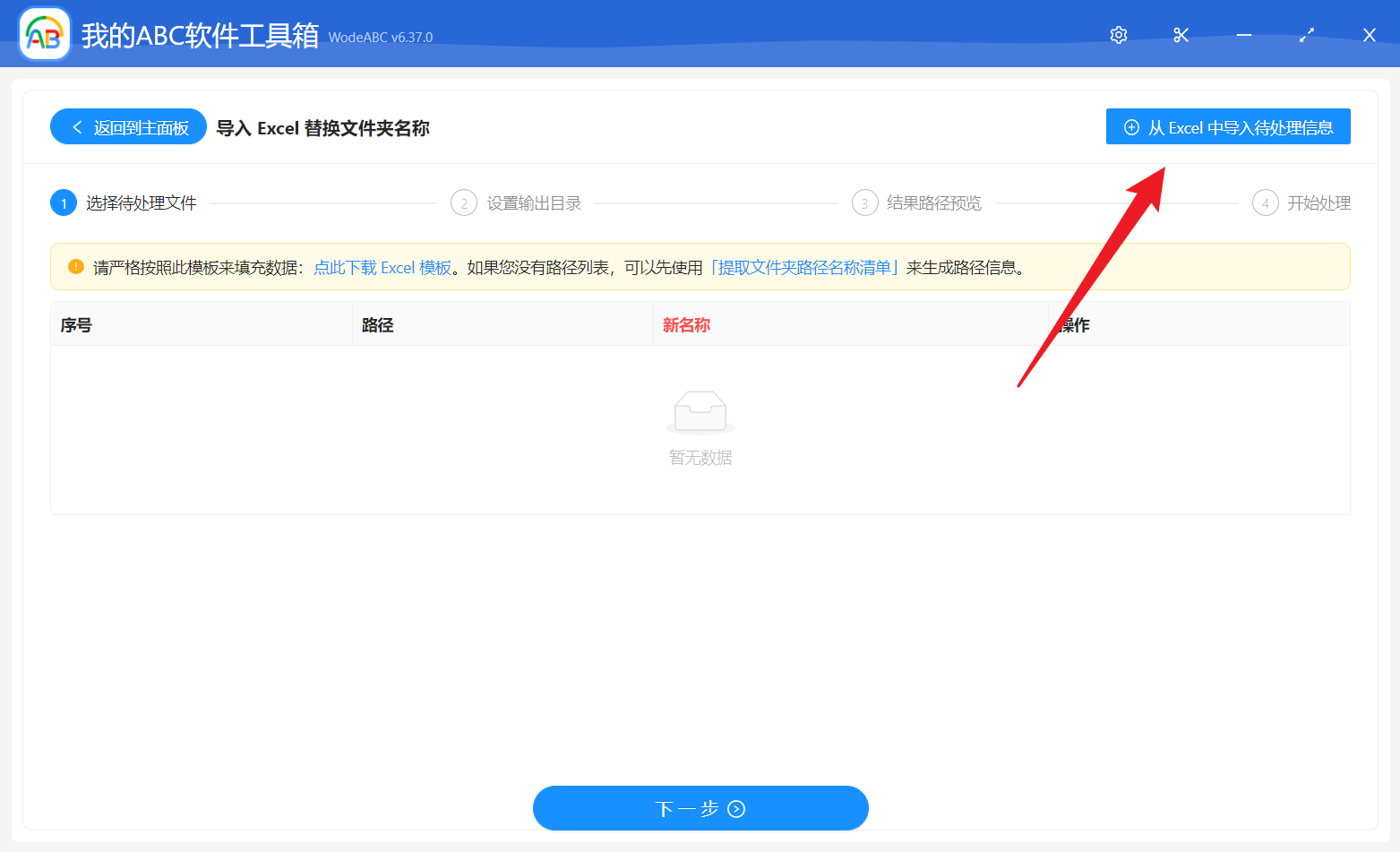Open the 提取文件夹路径名称清单 link
Viewport: 1400px width, 852px height.
tap(804, 268)
